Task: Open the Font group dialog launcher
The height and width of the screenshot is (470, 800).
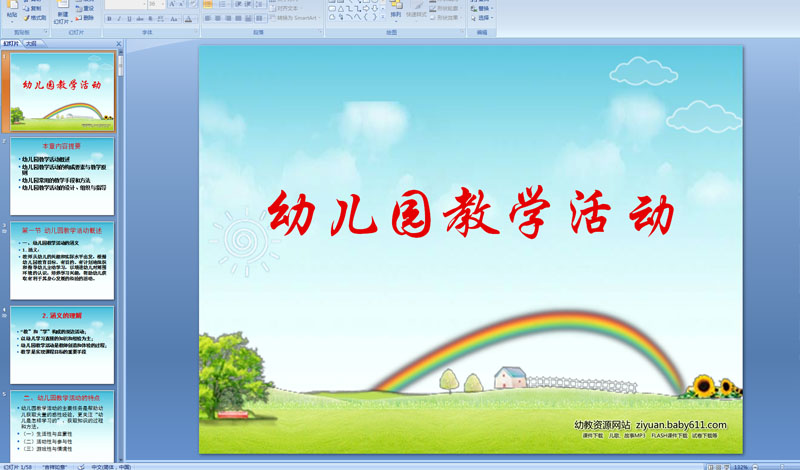Action: click(195, 32)
